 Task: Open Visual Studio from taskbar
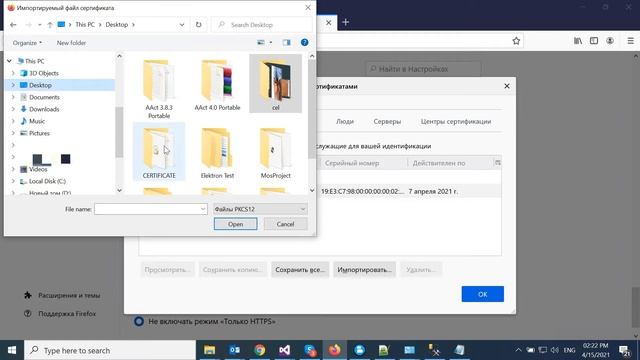coord(284,350)
